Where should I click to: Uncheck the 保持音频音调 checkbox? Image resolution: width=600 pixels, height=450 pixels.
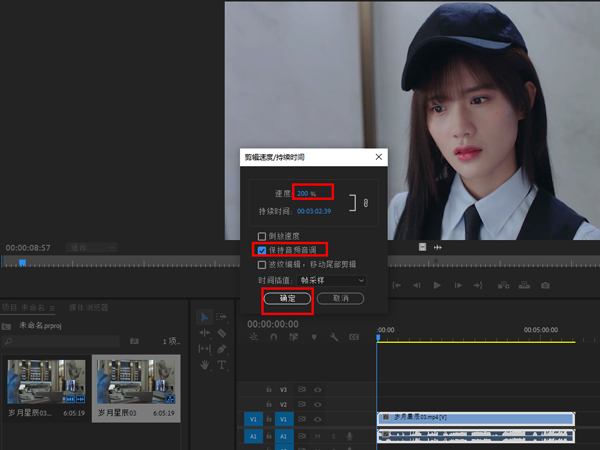(262, 250)
